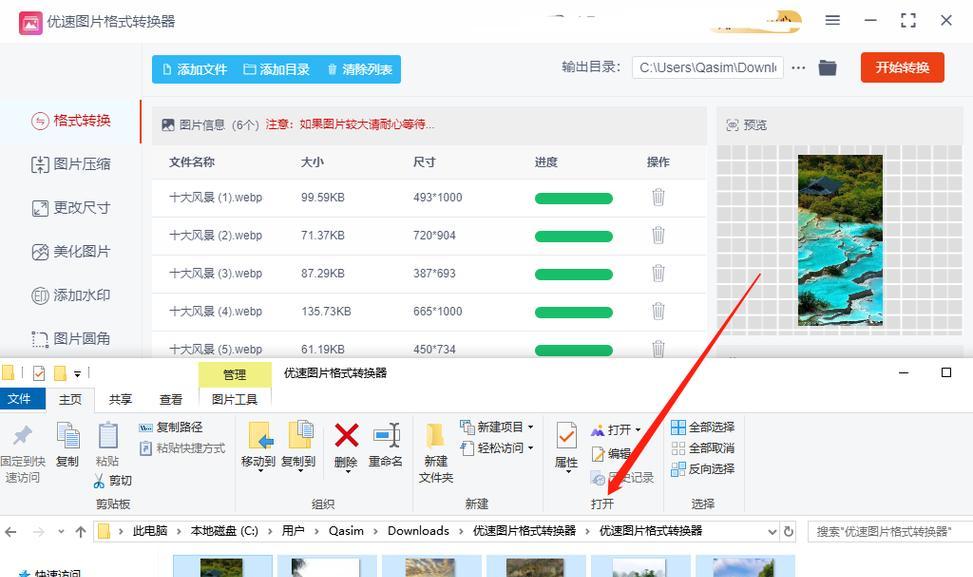The image size is (973, 577).
Task: Open the 查看 ribbon tab
Action: 171,400
